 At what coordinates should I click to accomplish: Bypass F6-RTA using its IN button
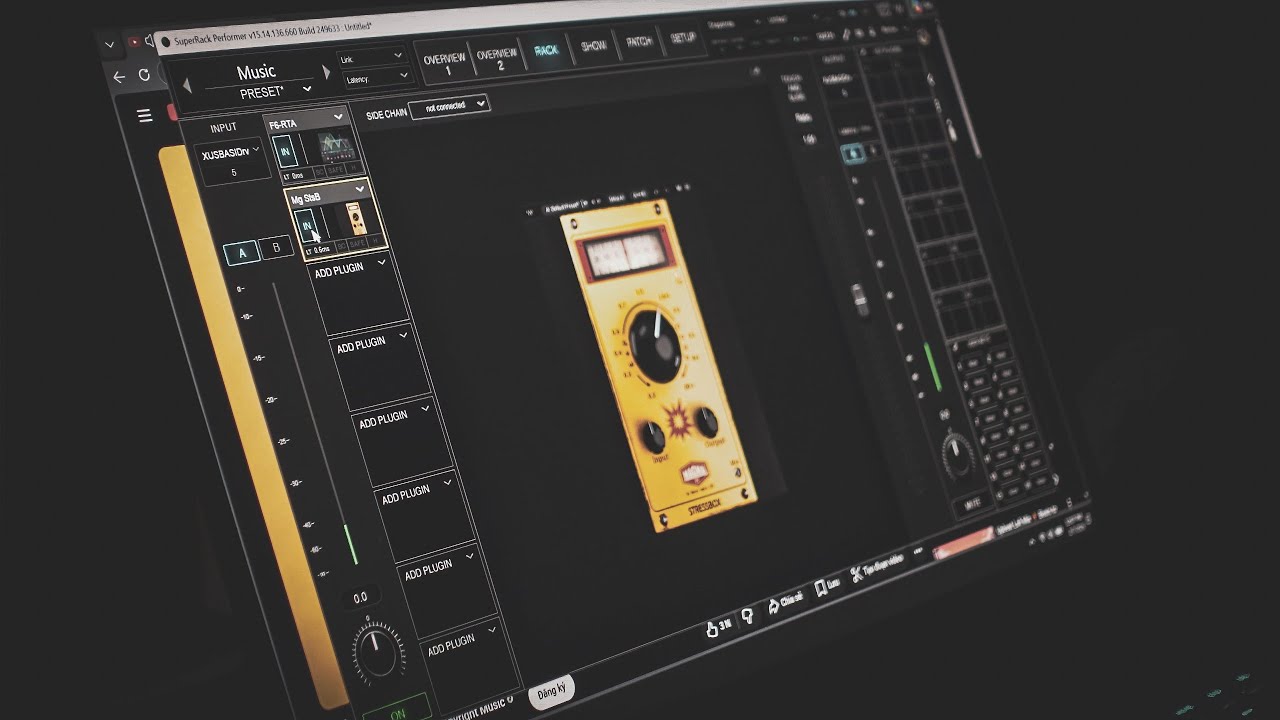click(x=285, y=152)
